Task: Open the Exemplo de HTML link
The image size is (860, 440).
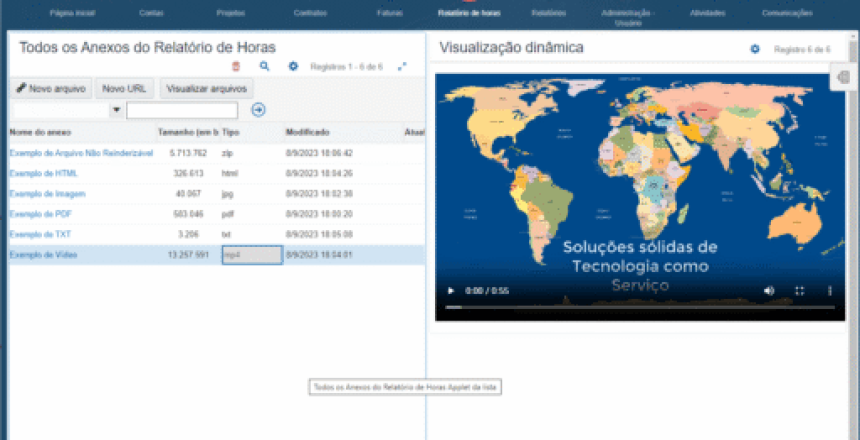Action: click(44, 173)
